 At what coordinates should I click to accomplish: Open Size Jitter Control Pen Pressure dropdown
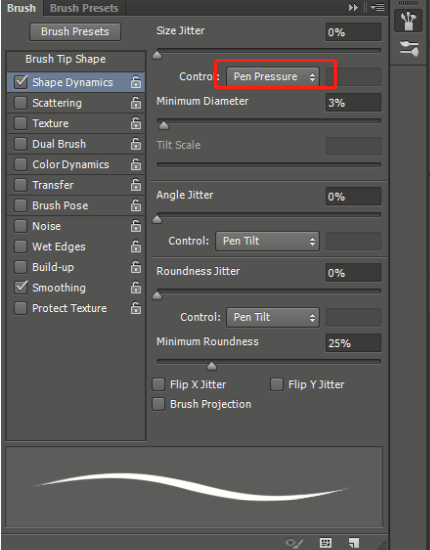273,77
